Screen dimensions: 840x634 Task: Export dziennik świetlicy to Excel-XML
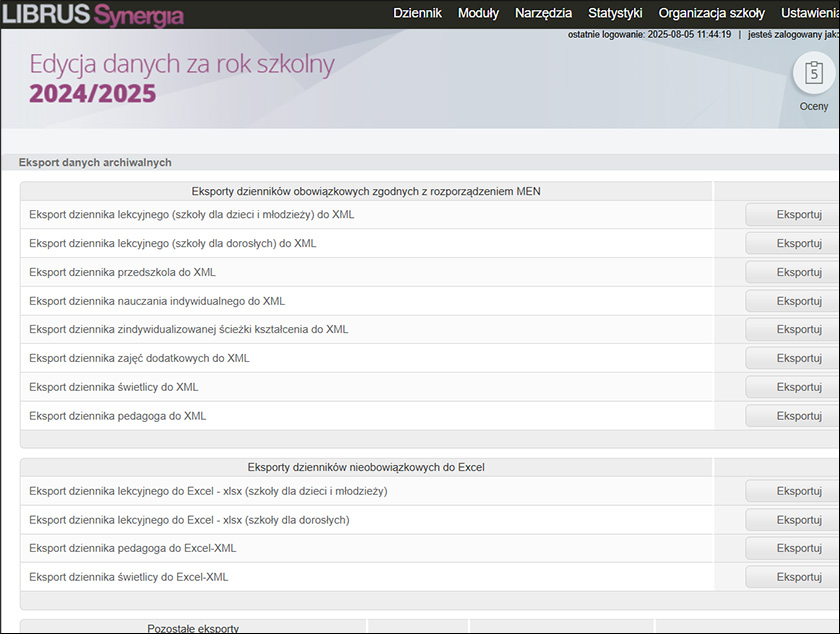pyautogui.click(x=792, y=578)
